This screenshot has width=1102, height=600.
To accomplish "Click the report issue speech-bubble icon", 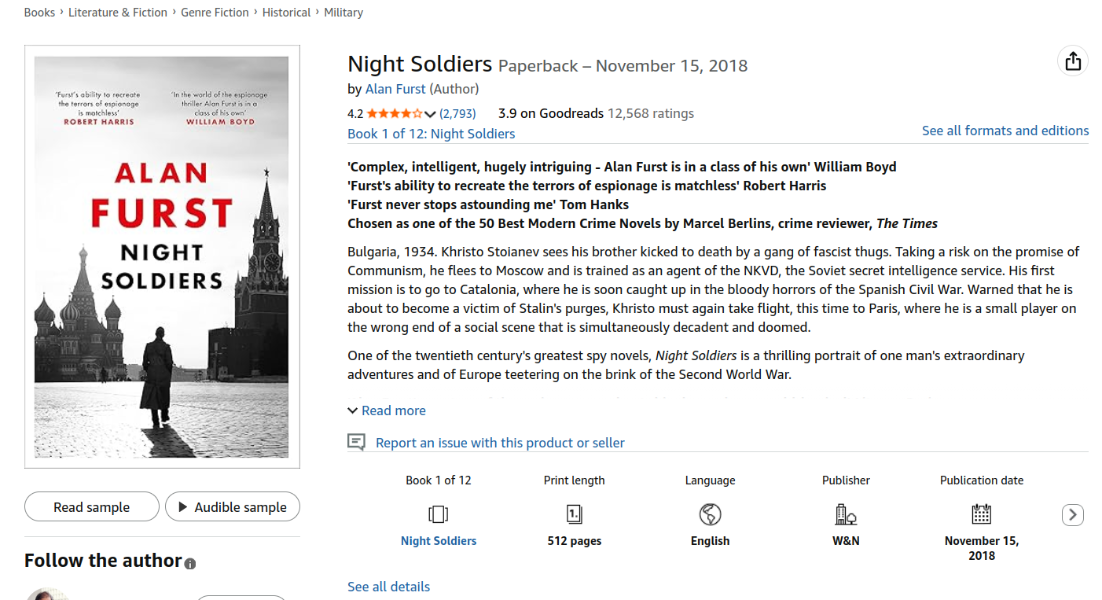I will coord(356,442).
